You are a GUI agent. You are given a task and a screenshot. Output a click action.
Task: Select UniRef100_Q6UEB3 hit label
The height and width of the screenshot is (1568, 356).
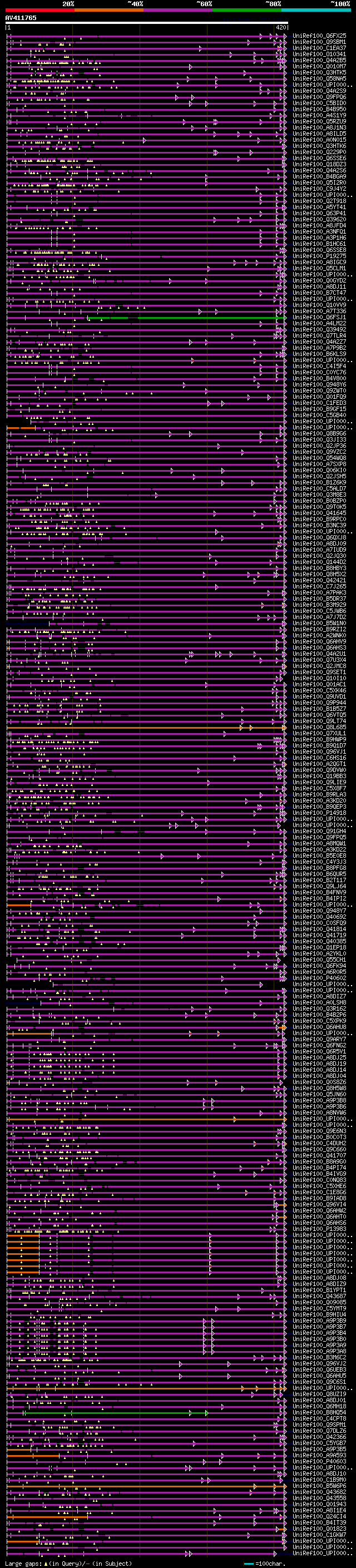(319, 1369)
